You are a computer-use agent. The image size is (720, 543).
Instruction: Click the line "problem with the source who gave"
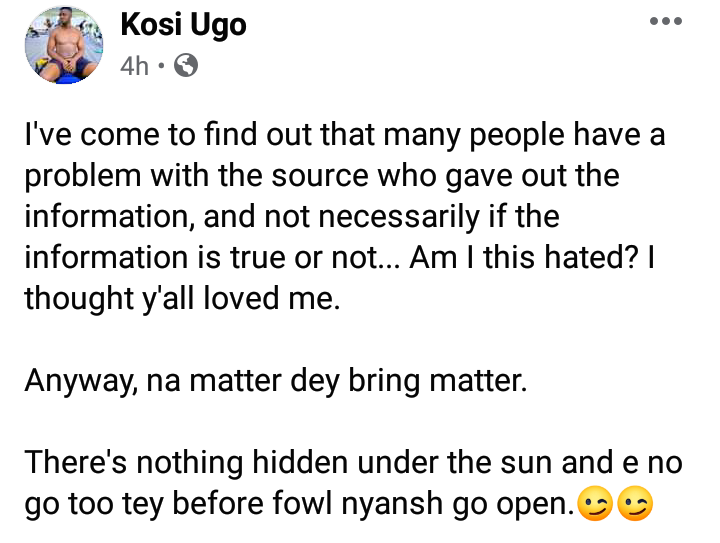pos(322,176)
